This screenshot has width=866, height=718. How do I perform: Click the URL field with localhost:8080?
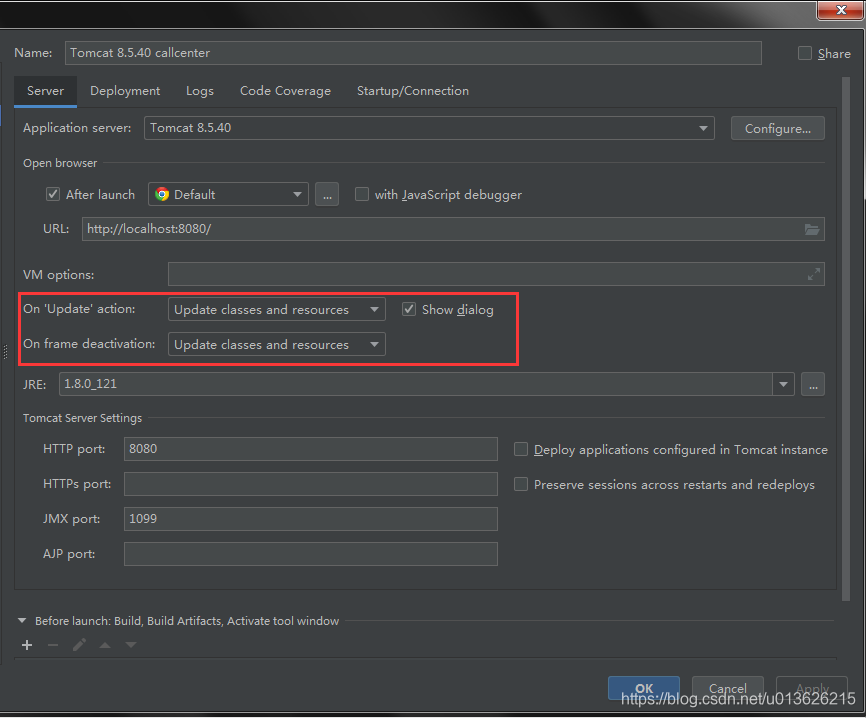pos(453,229)
